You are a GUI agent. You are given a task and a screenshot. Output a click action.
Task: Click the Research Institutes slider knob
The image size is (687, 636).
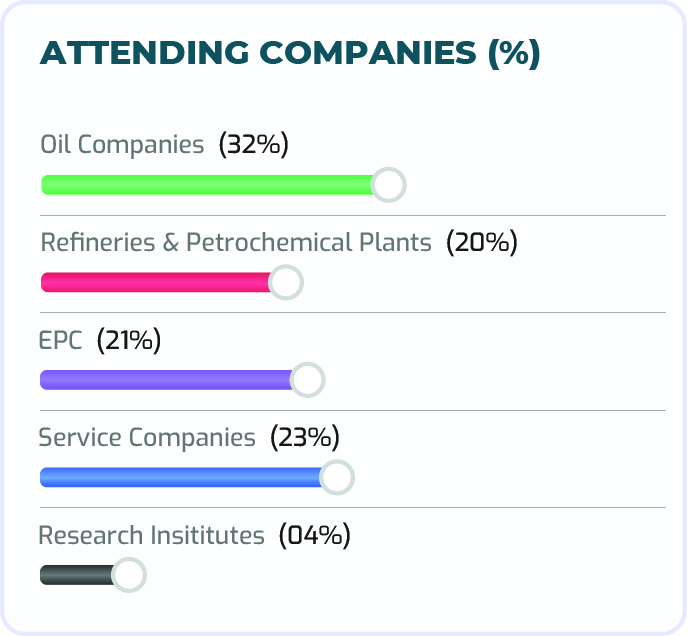(128, 575)
